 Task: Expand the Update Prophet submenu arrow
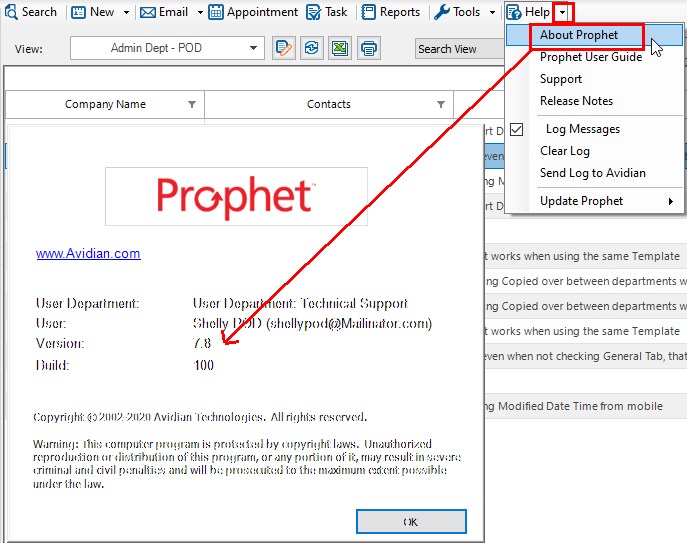pos(670,201)
